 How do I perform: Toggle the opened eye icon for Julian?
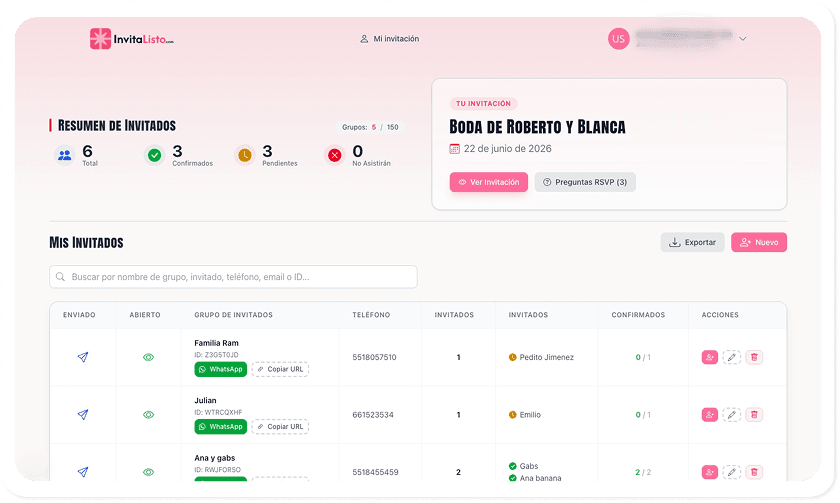pos(148,414)
